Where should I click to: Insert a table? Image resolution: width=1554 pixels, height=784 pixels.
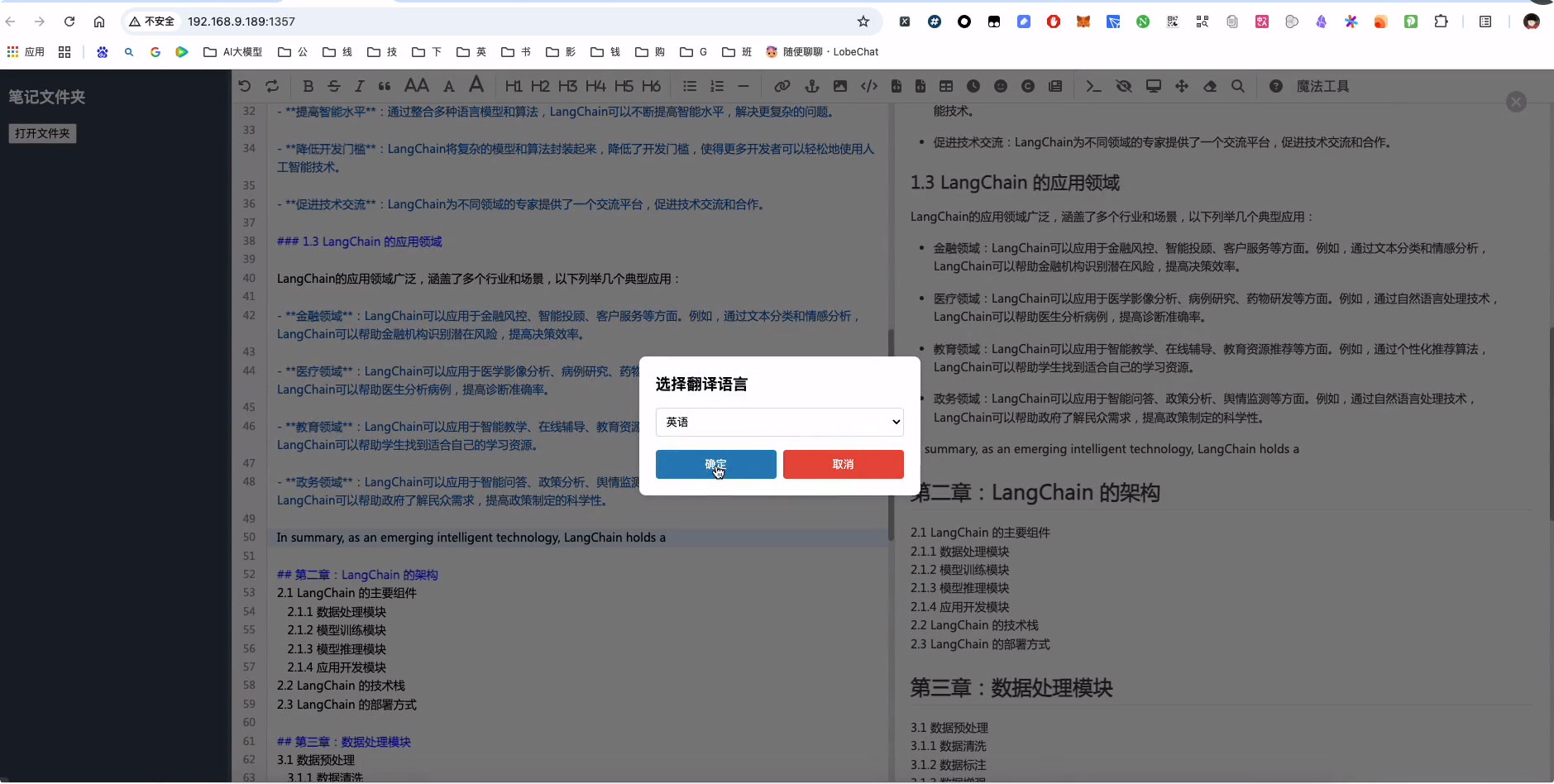click(946, 86)
